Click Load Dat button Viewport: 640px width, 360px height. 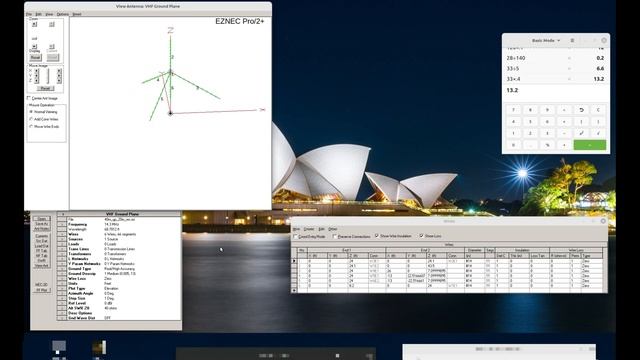pyautogui.click(x=42, y=246)
